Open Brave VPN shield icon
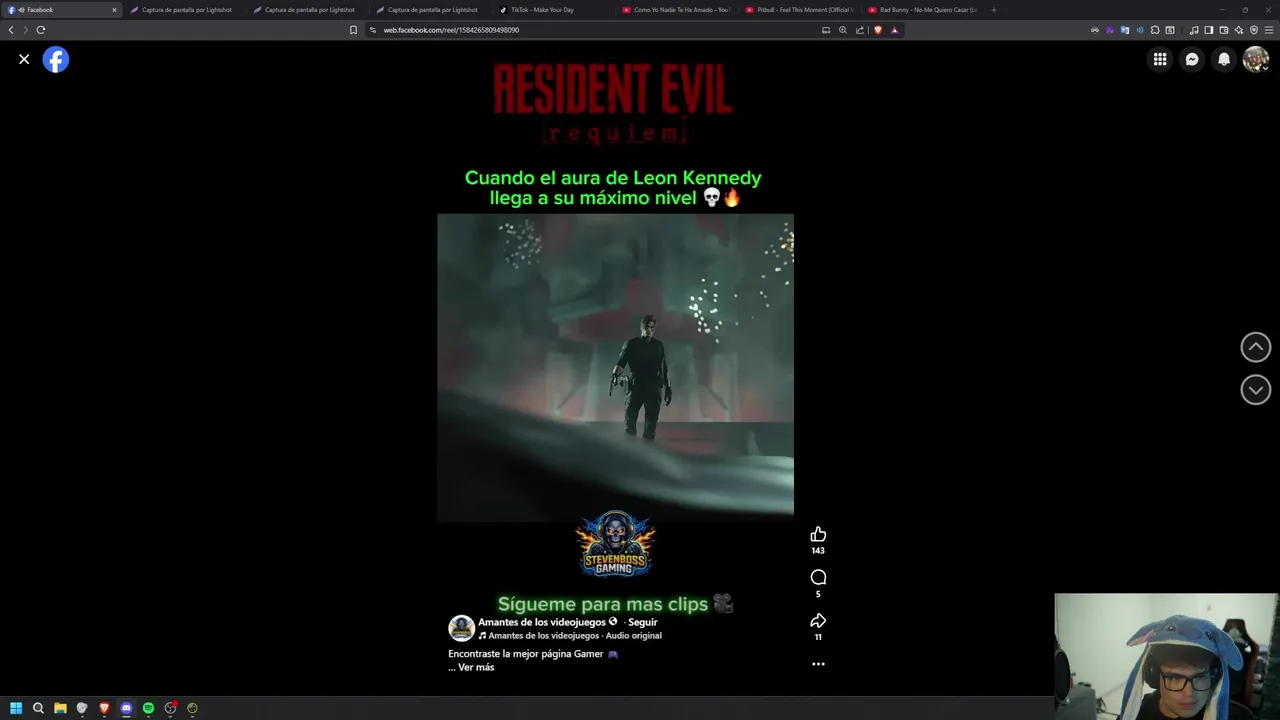Image resolution: width=1280 pixels, height=720 pixels. coord(1254,30)
